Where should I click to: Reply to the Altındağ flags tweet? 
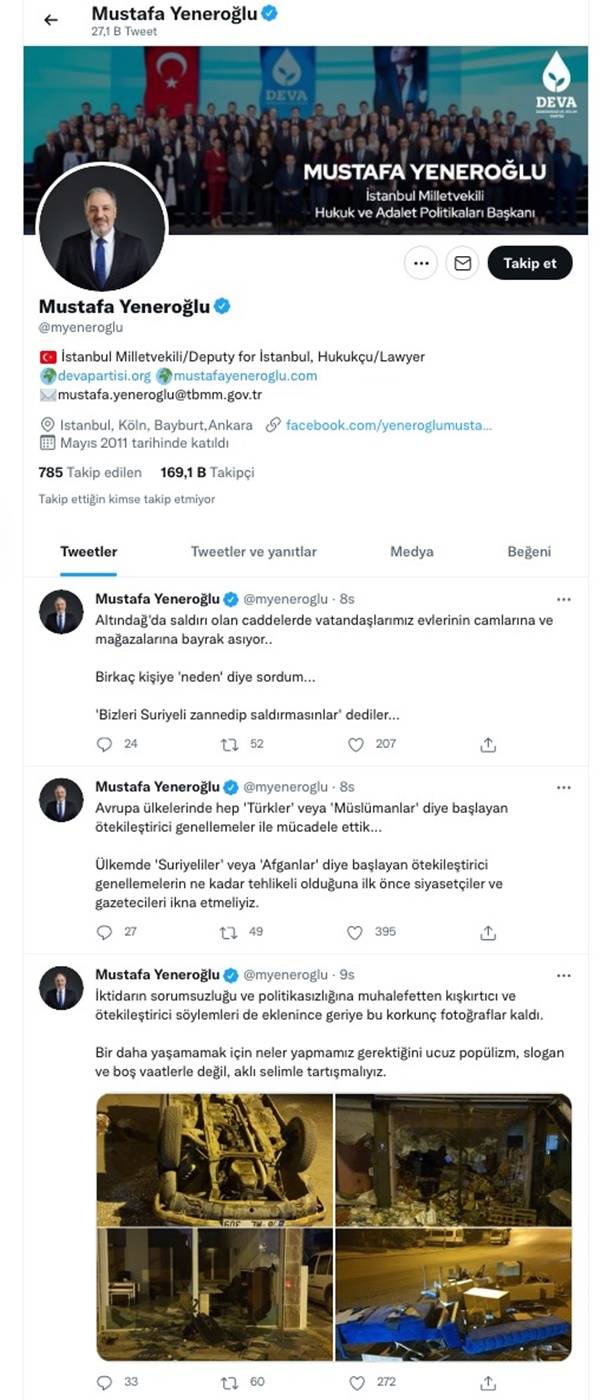pyautogui.click(x=104, y=744)
